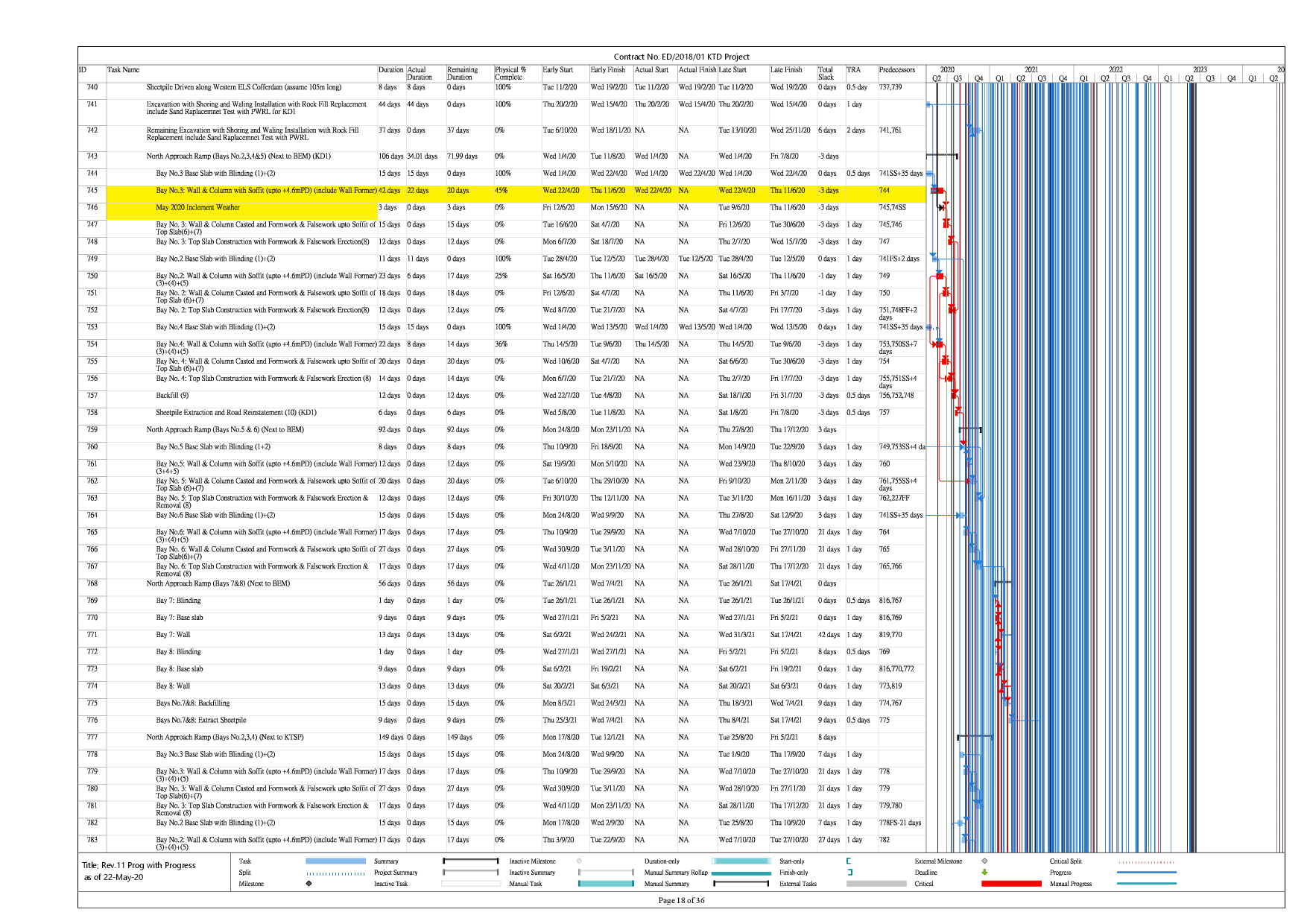Click the Milestone diamond icon in legend
The image size is (1307, 924).
308,884
